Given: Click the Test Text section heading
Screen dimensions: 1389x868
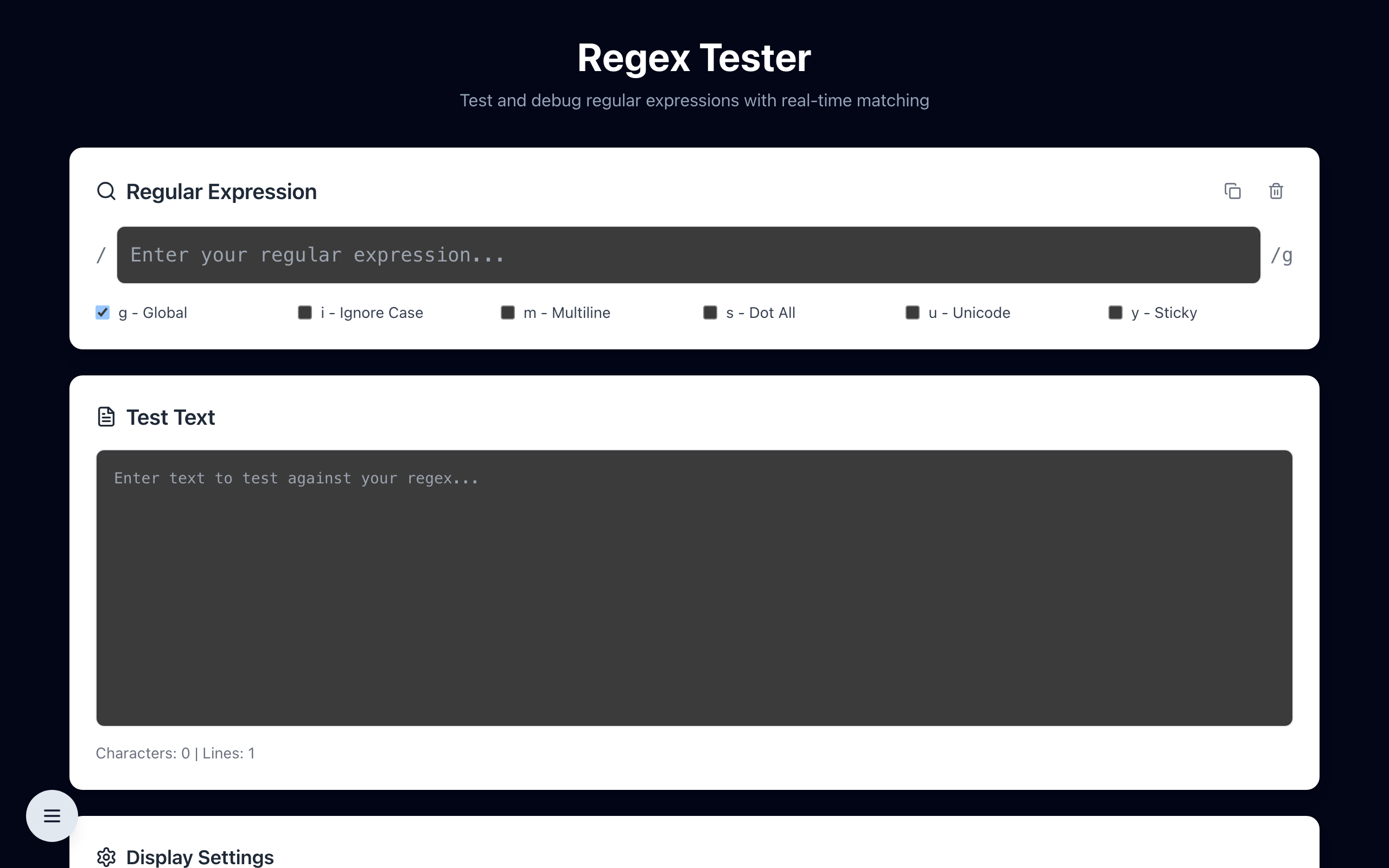Looking at the screenshot, I should (170, 417).
